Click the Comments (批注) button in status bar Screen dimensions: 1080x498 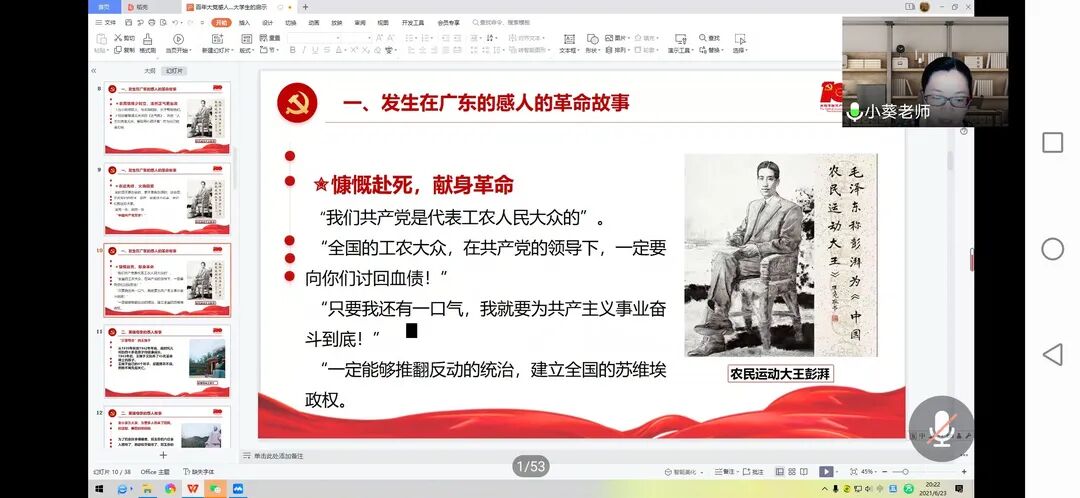(x=754, y=472)
